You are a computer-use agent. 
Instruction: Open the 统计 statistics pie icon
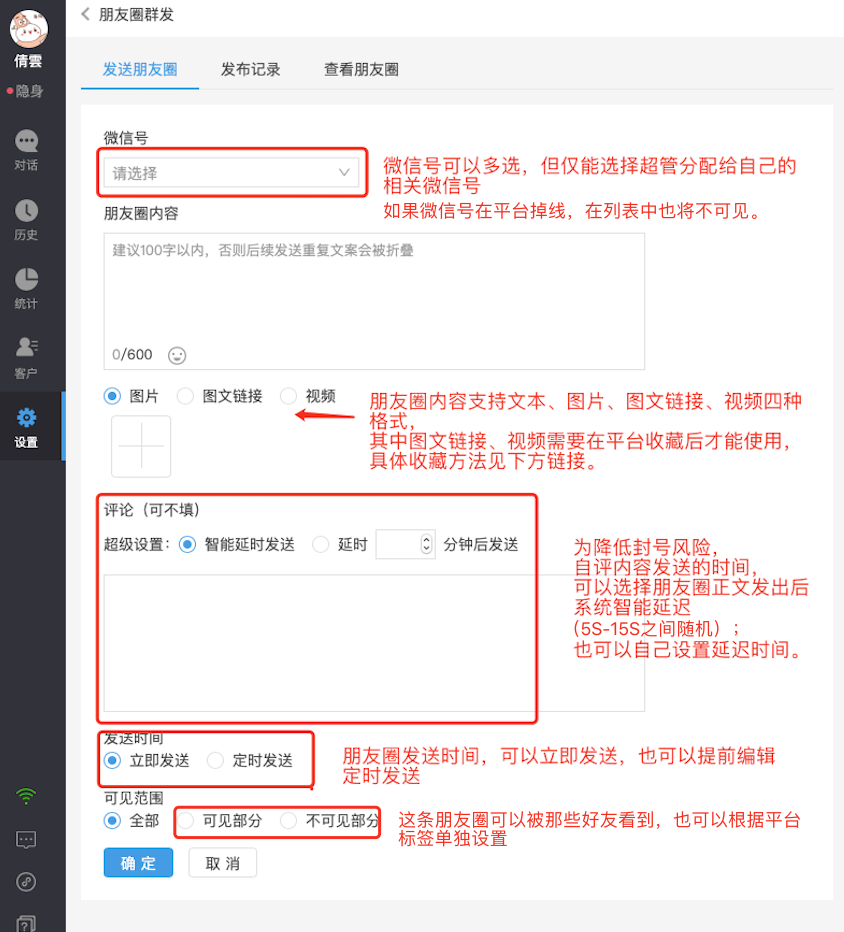(x=26, y=279)
